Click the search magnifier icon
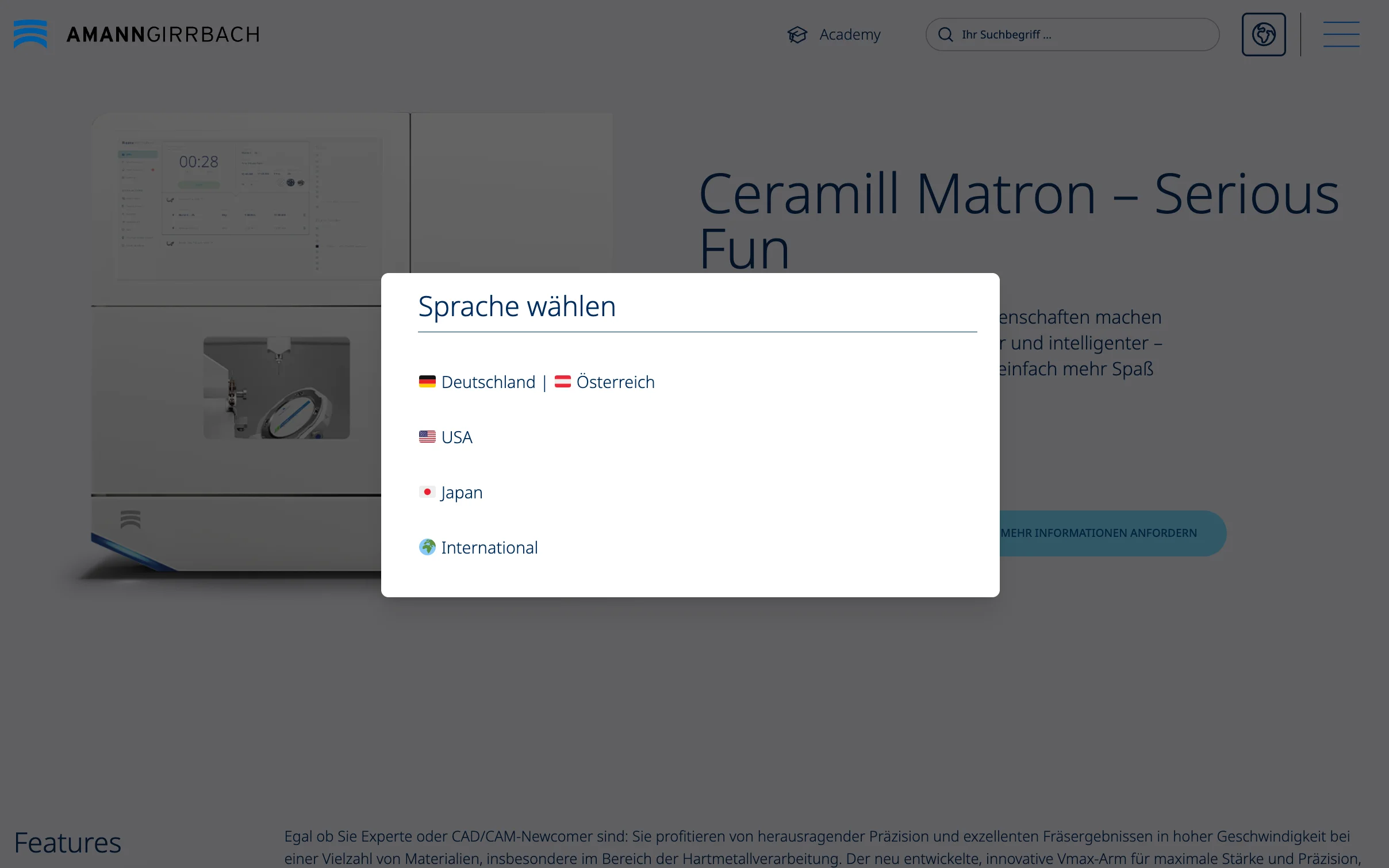Screen dimensions: 1389x868 click(x=946, y=34)
